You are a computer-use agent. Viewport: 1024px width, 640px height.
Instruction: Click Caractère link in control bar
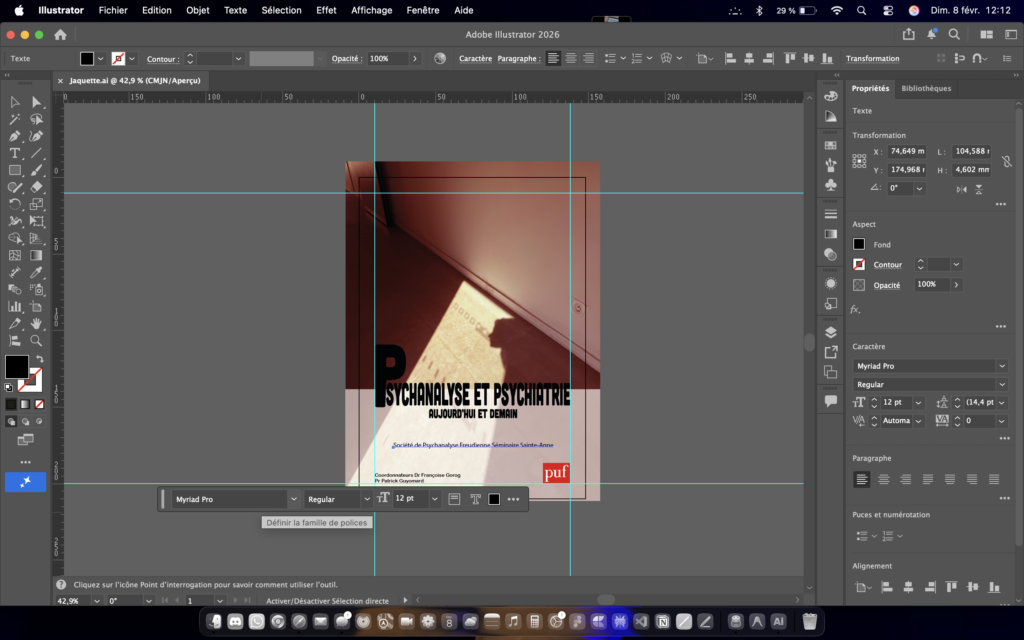click(x=475, y=59)
